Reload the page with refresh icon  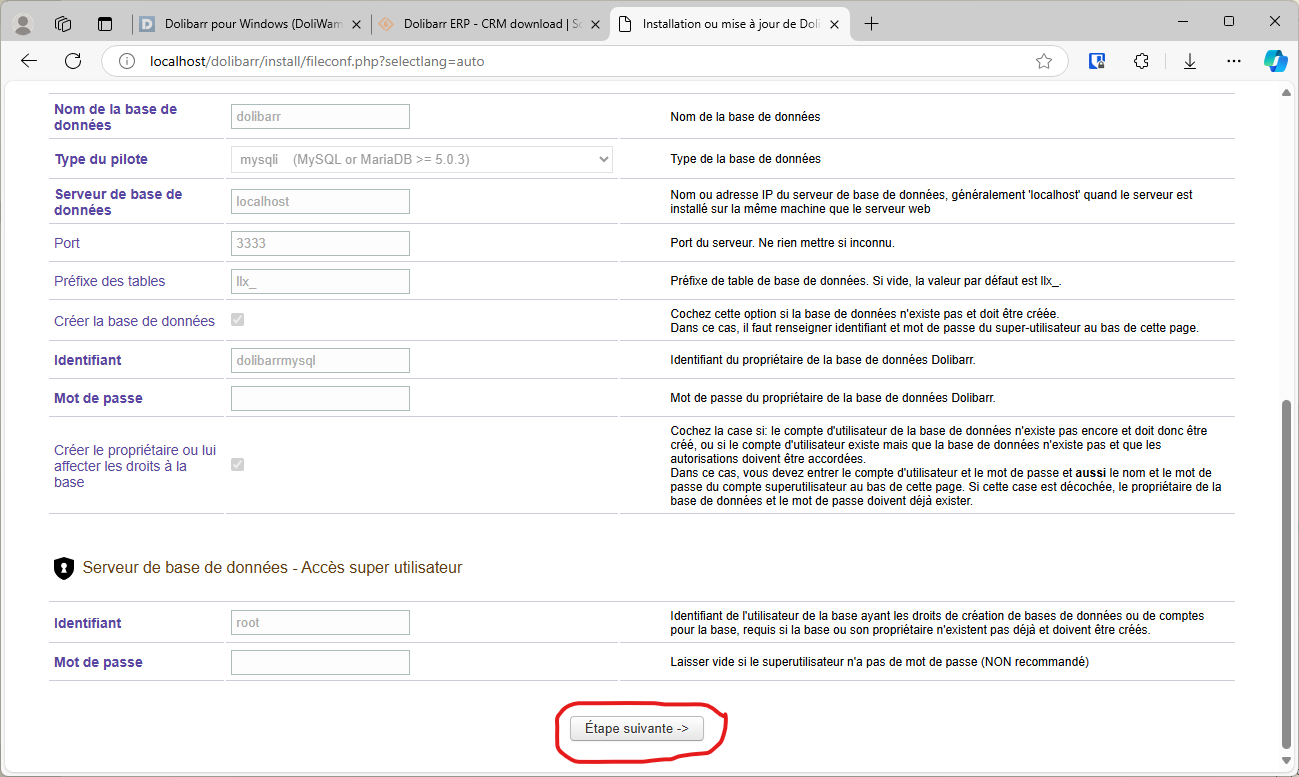[x=73, y=61]
